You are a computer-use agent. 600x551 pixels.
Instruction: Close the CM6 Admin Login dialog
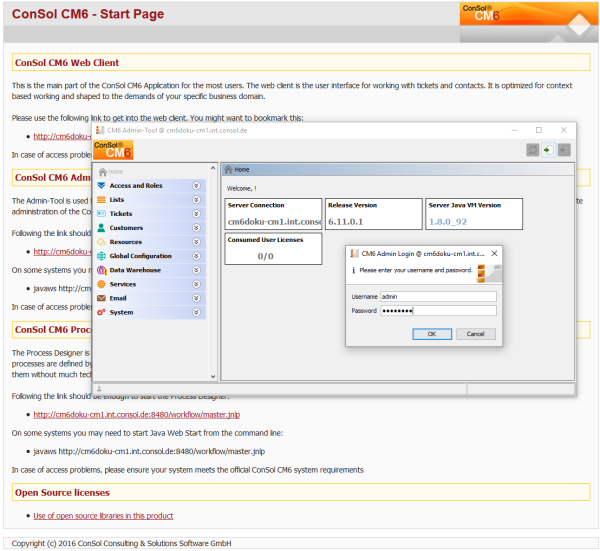tap(494, 253)
